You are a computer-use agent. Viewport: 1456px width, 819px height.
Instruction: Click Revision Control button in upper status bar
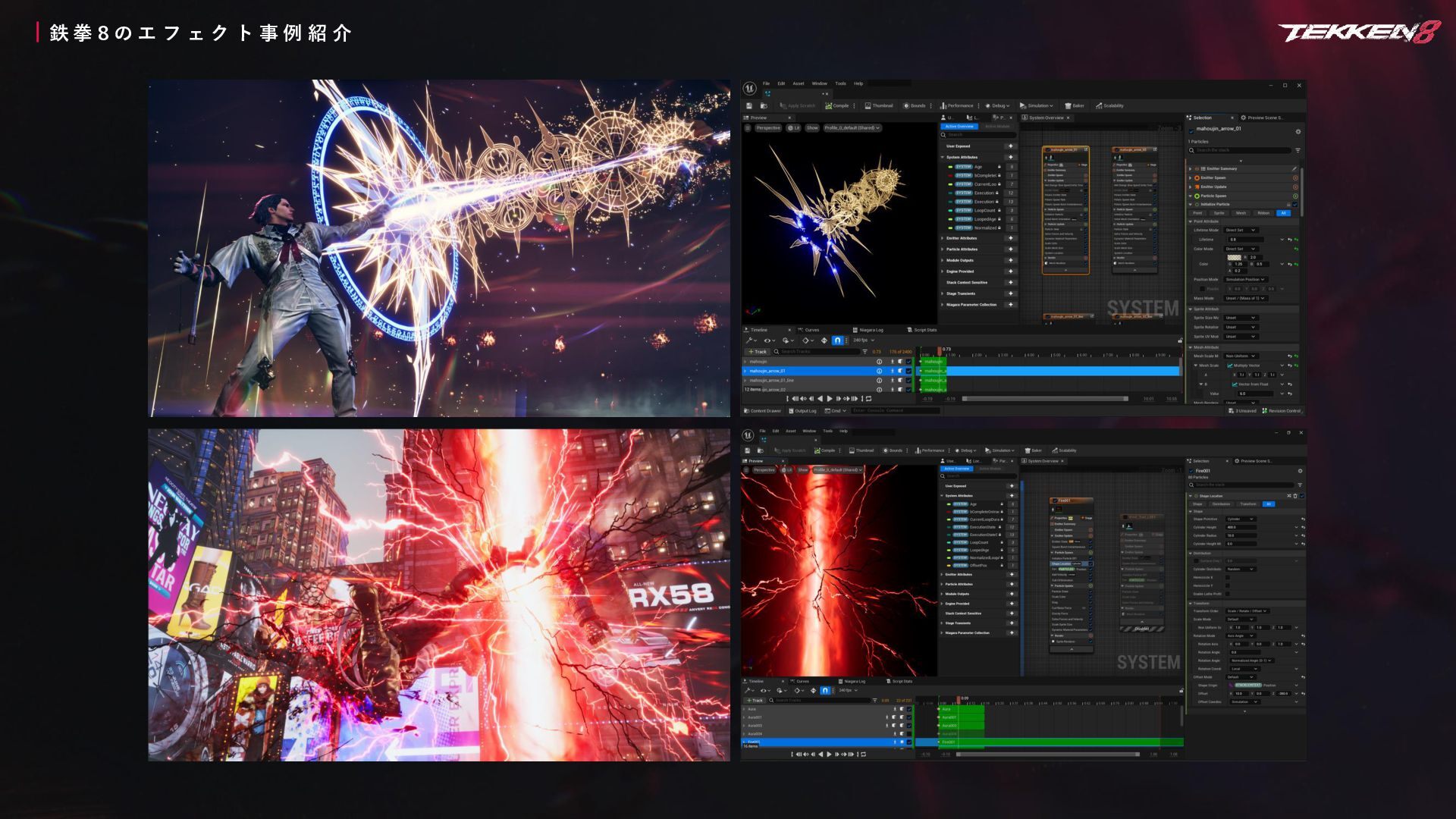[x=1282, y=411]
